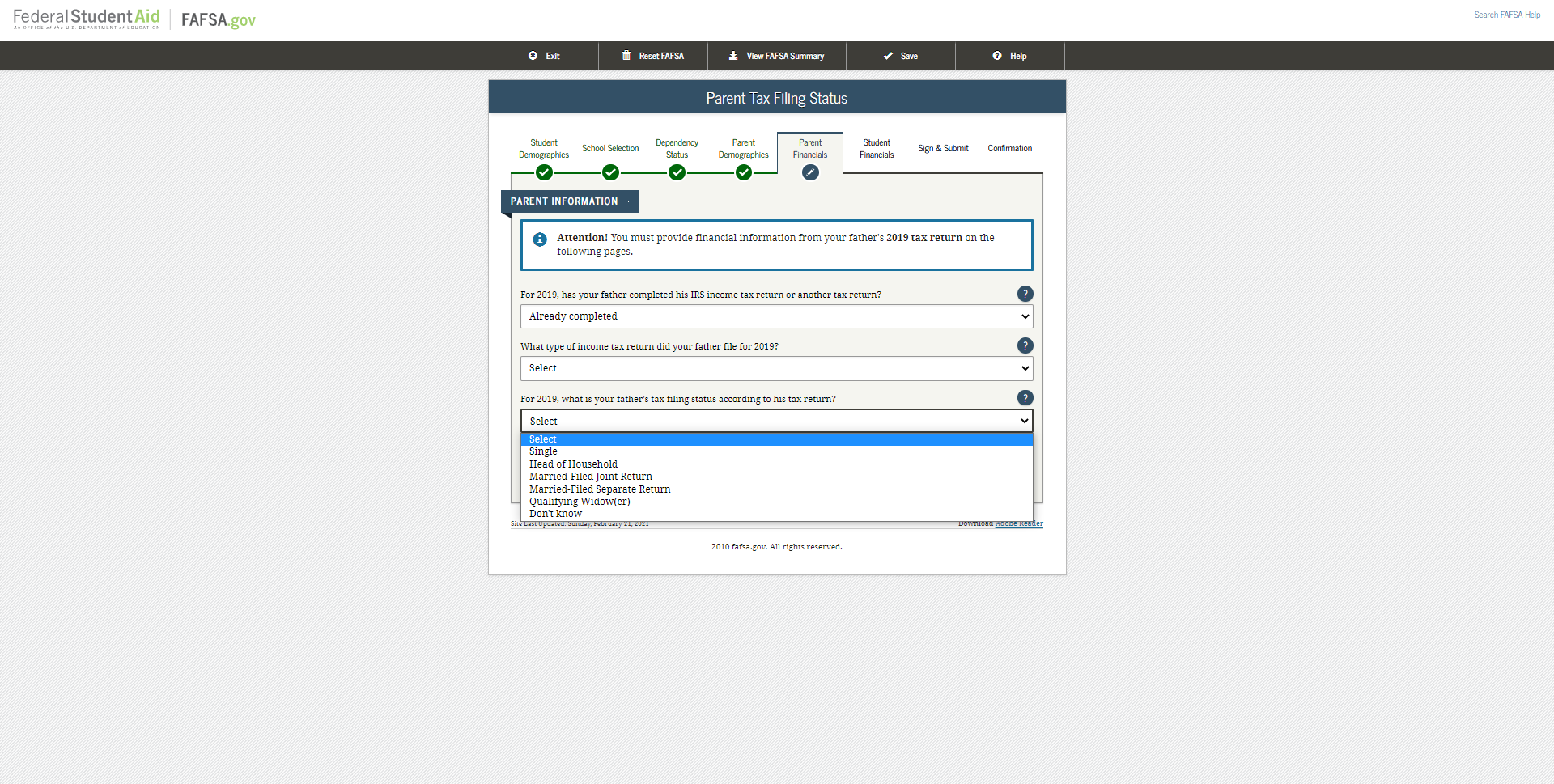The width and height of the screenshot is (1554, 784).
Task: Click the Exit icon in the toolbar
Action: (533, 56)
